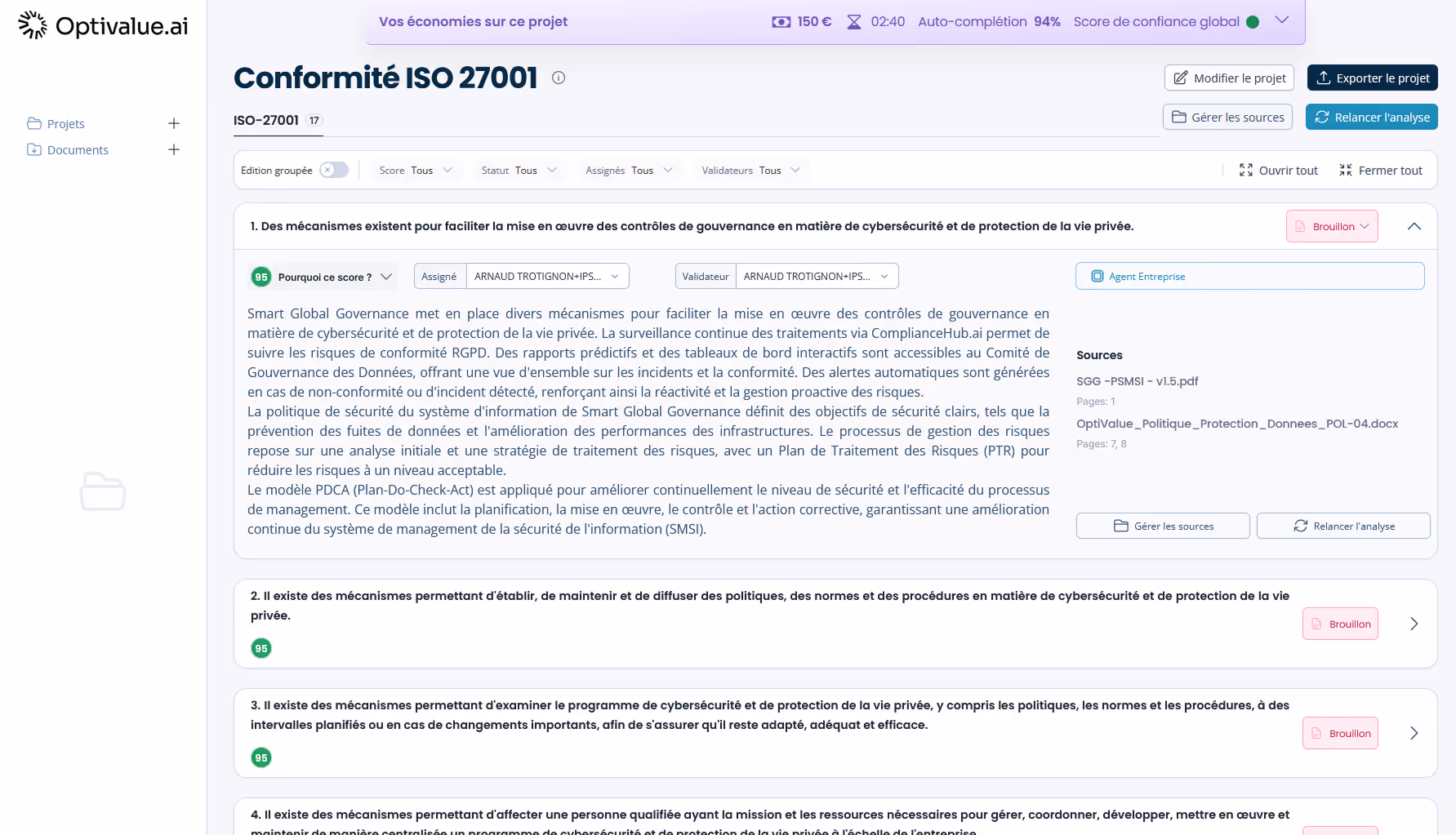This screenshot has width=1456, height=835.
Task: Open source OptiValue_Politique_Protection_Donnees_POL-04.docx
Action: (x=1237, y=424)
